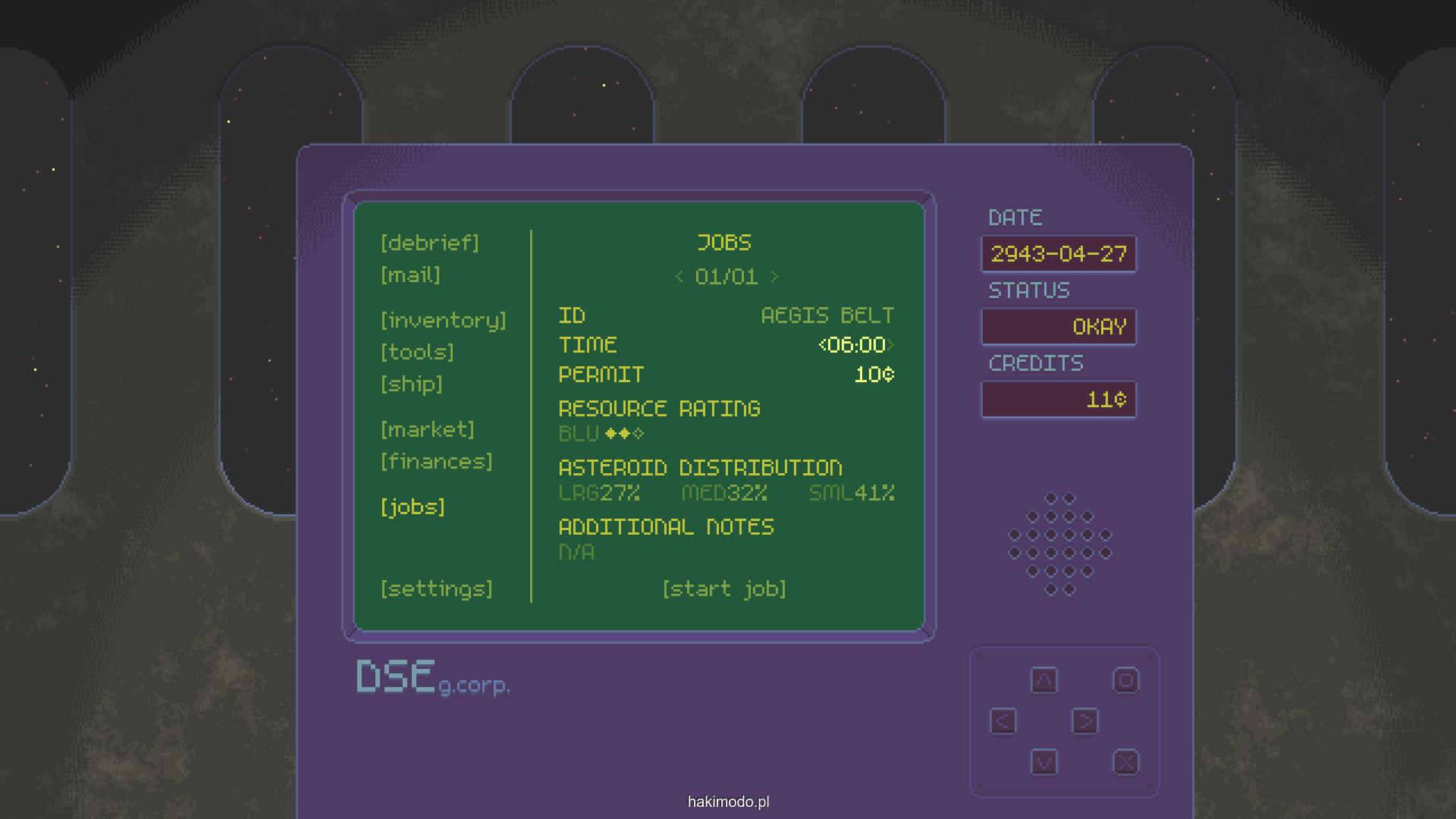
Task: Open the inventory screen
Action: point(444,320)
